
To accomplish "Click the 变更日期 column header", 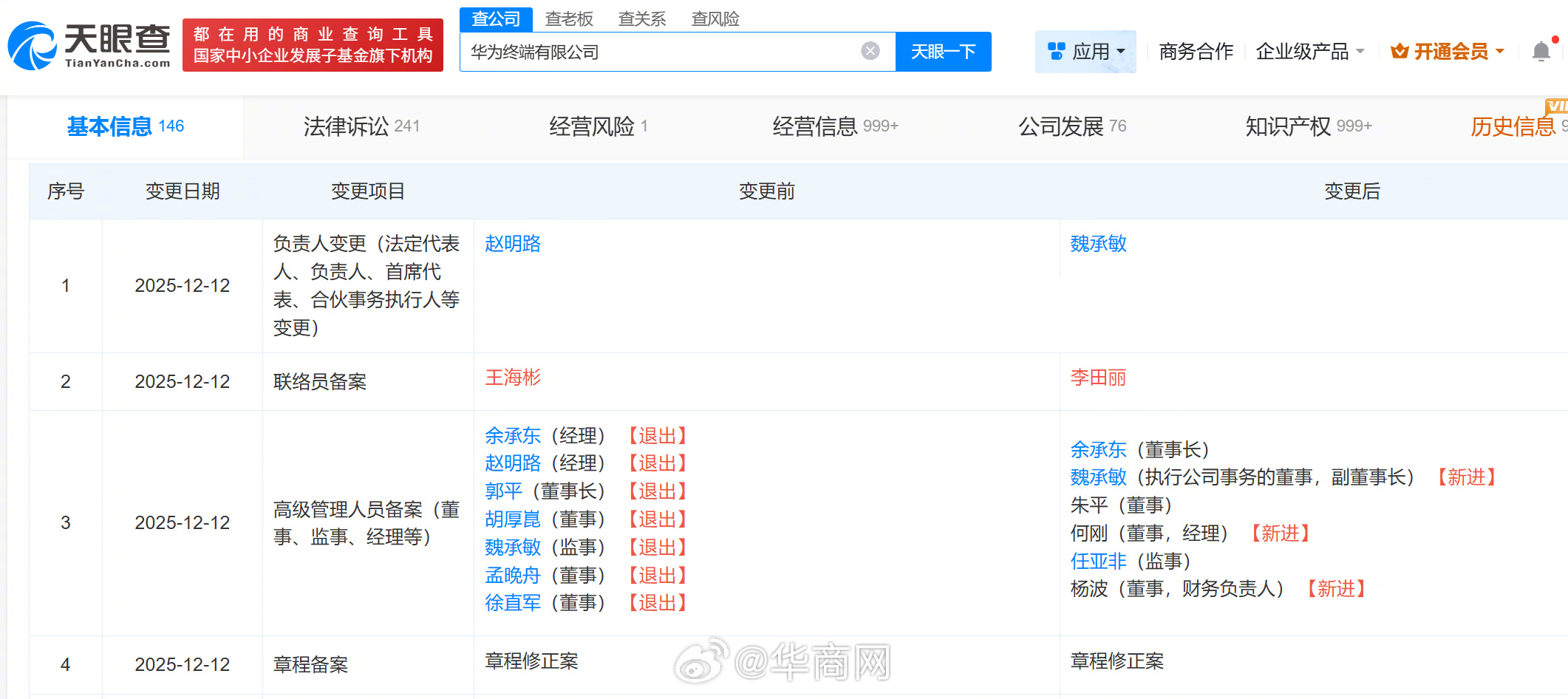I will point(183,191).
